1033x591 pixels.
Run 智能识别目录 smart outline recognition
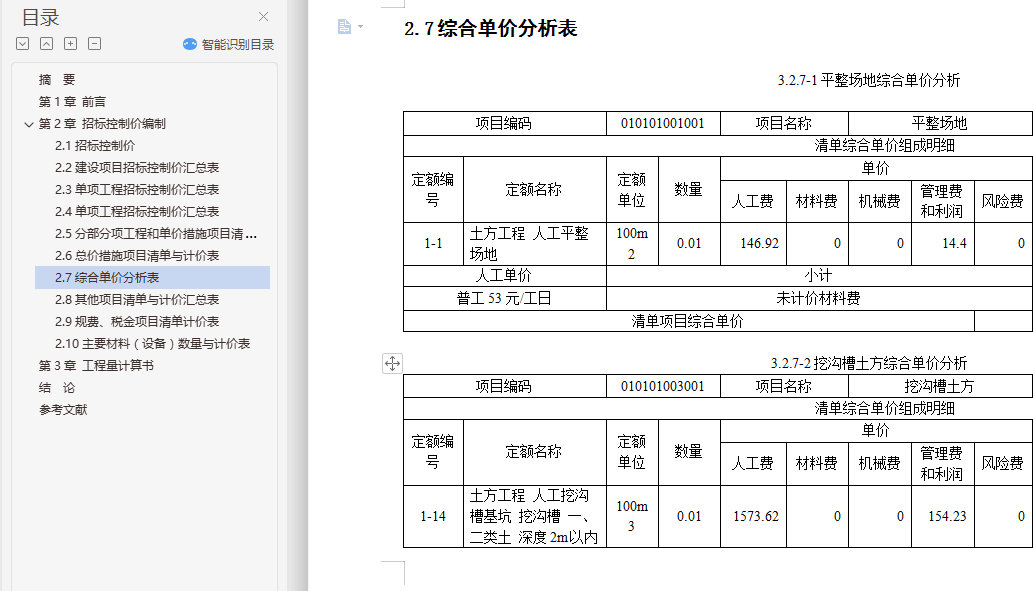point(229,44)
